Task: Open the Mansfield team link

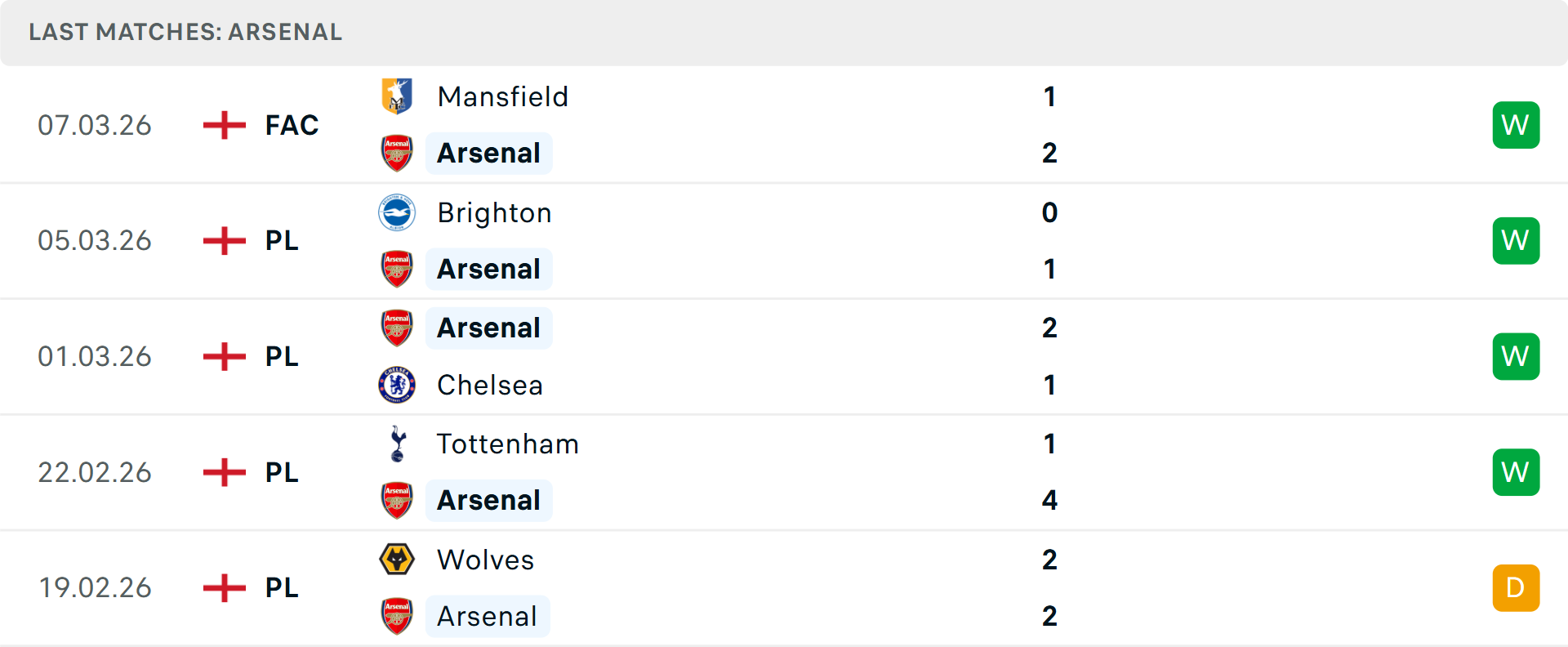Action: (x=502, y=96)
